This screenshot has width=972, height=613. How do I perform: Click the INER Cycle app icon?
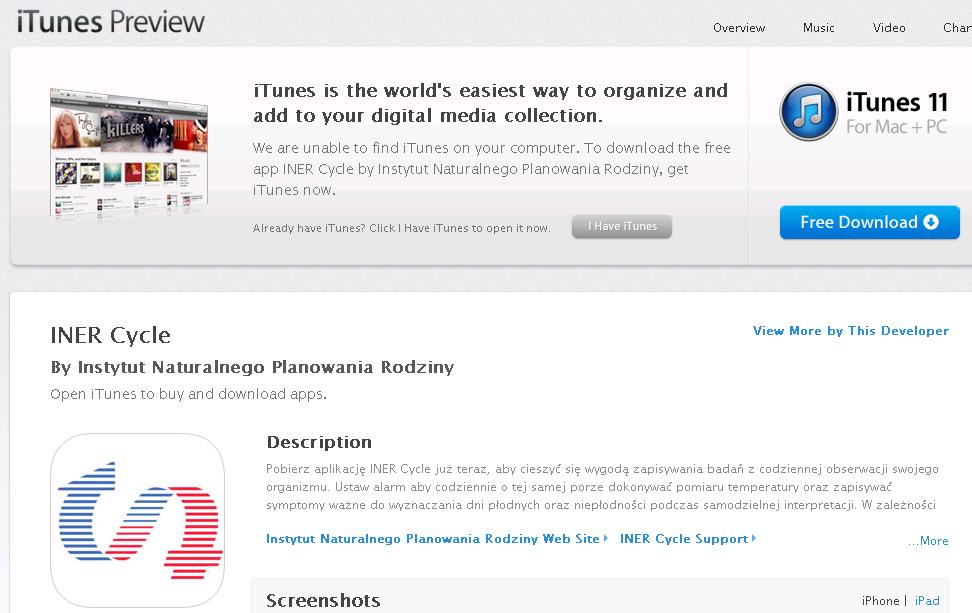click(x=137, y=520)
